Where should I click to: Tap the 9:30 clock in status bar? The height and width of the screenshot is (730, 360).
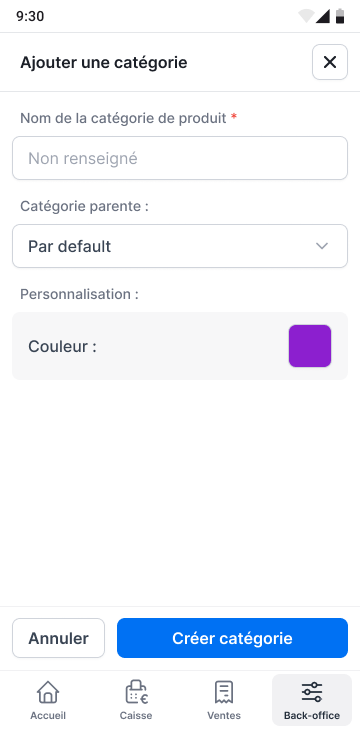[x=30, y=16]
